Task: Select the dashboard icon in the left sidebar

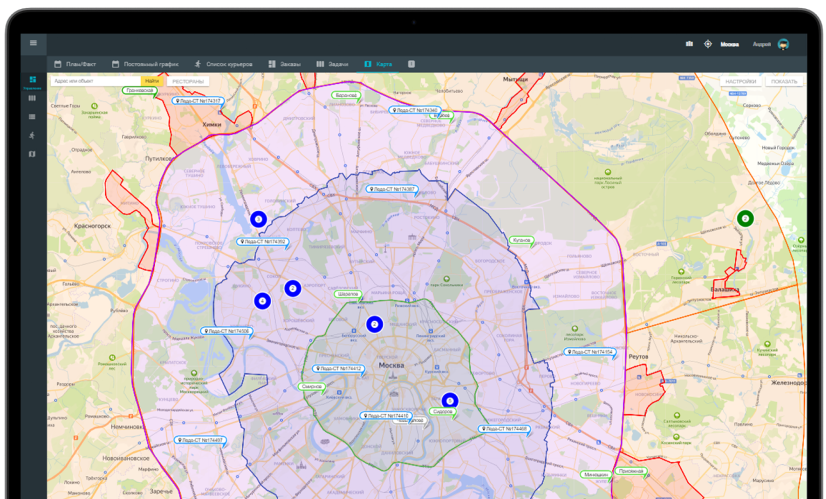Action: pos(33,80)
